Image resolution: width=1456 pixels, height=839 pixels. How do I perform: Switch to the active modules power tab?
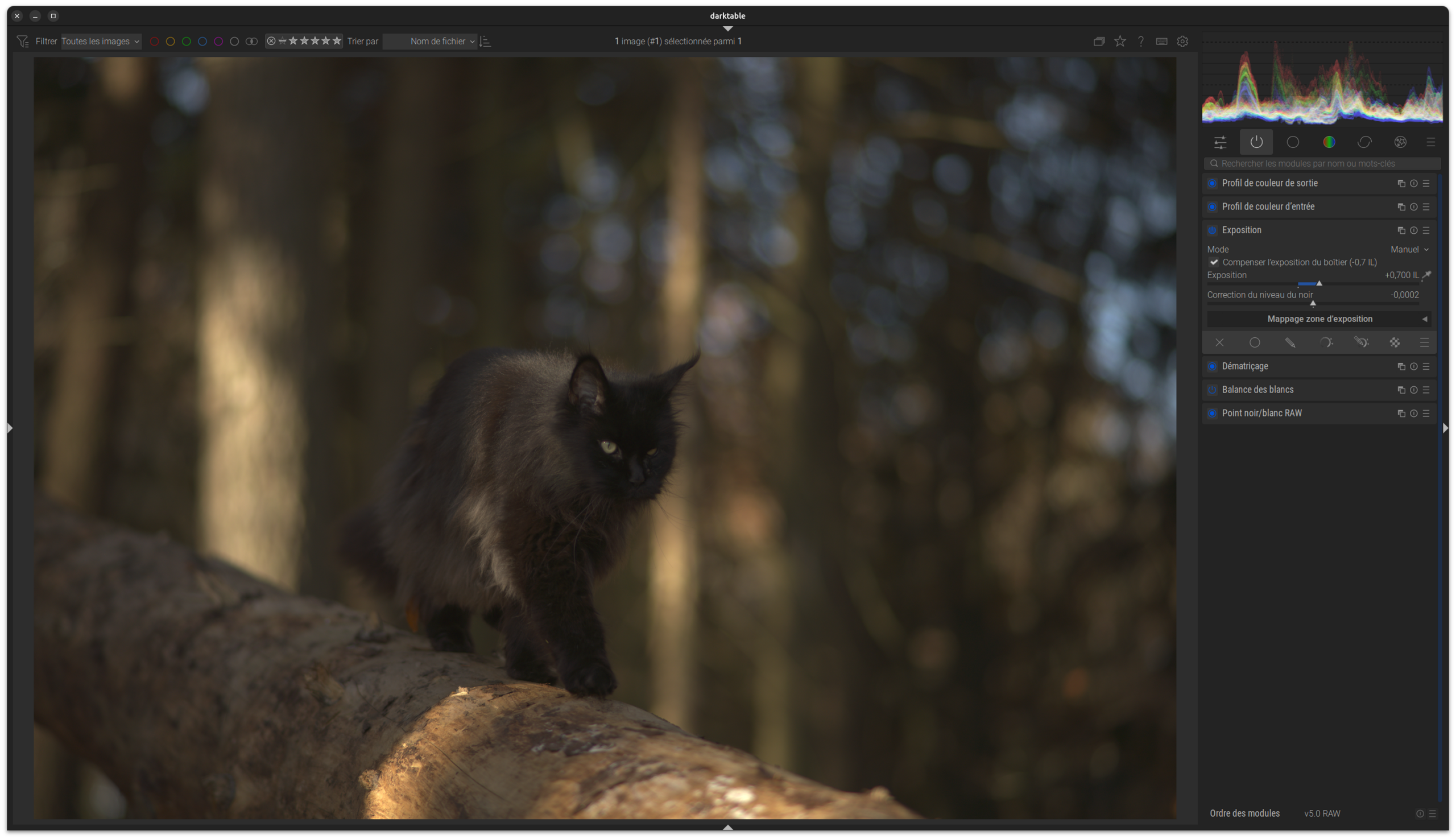pyautogui.click(x=1256, y=142)
